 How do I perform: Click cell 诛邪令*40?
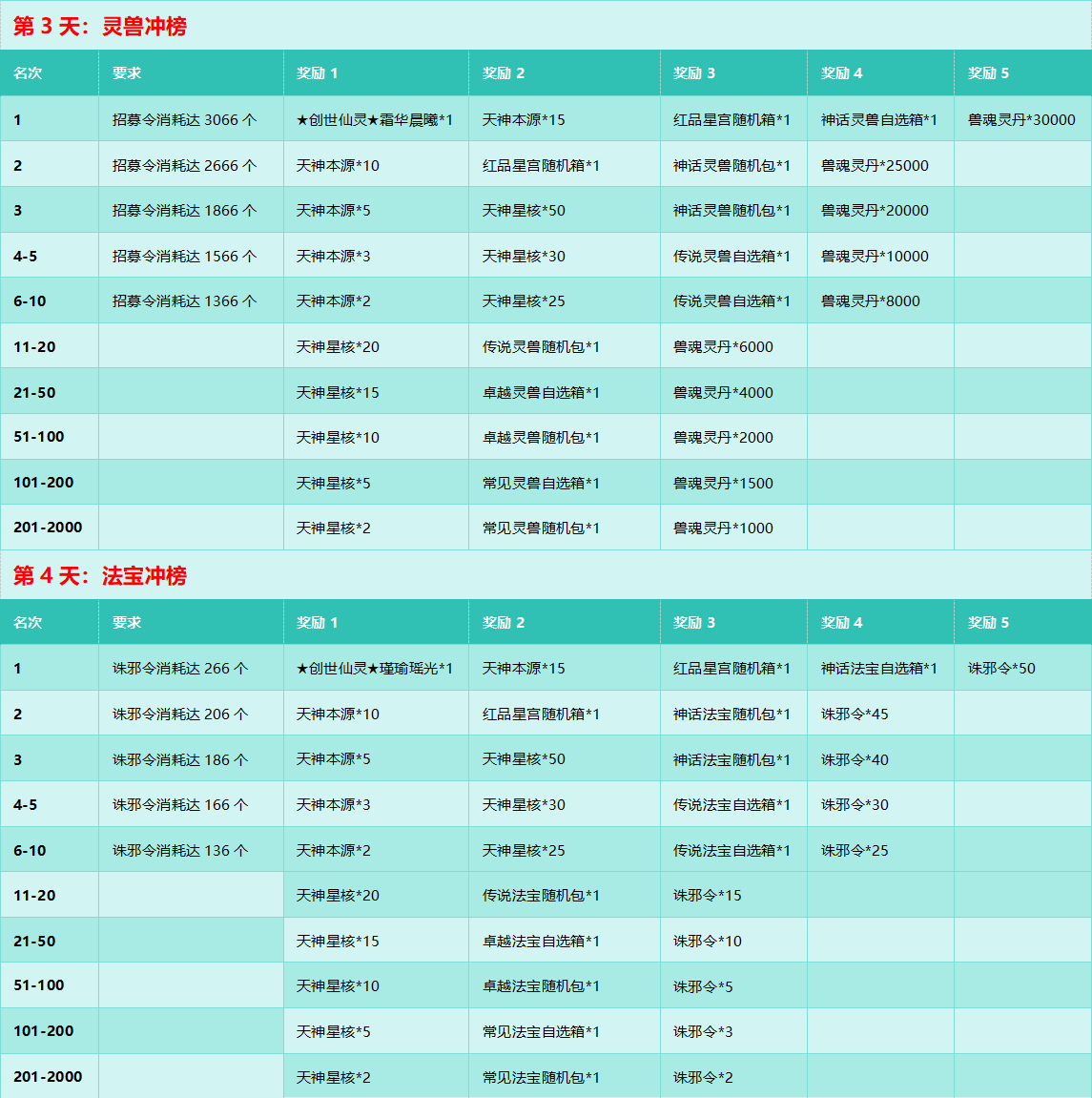(855, 759)
